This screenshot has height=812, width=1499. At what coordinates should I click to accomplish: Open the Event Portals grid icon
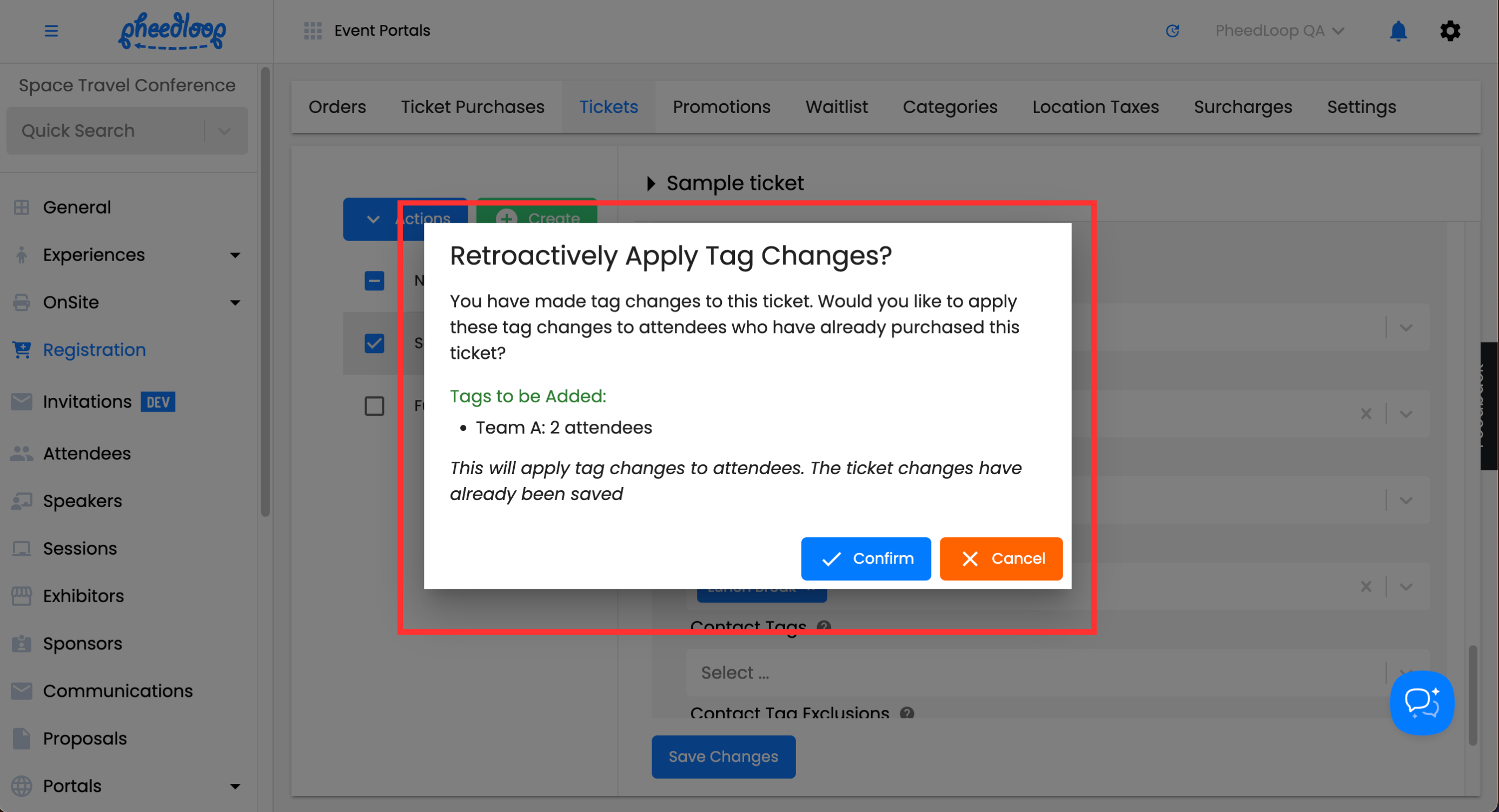pos(313,31)
